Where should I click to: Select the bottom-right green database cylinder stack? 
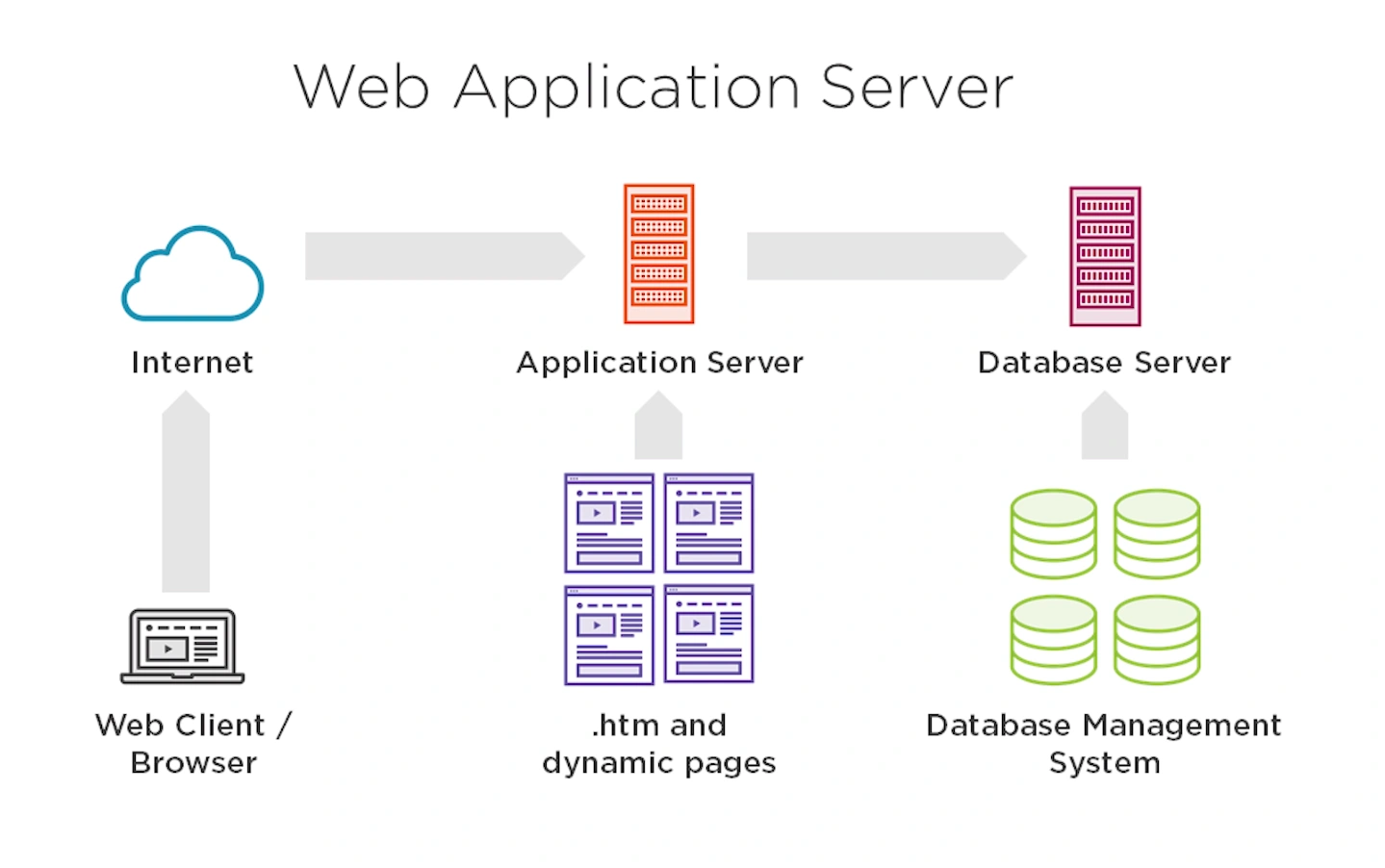pos(1155,638)
